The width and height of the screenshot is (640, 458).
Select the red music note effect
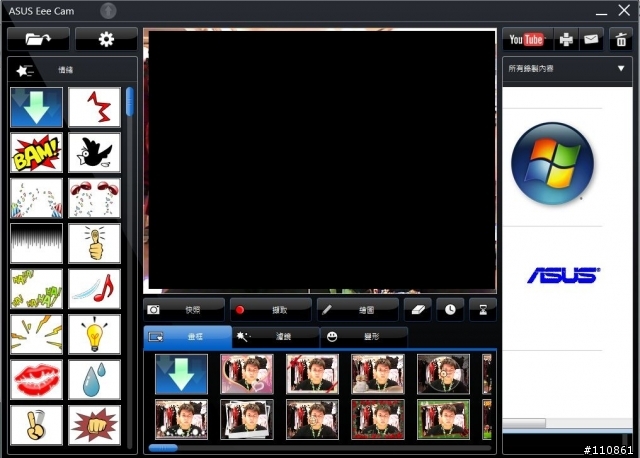94,289
